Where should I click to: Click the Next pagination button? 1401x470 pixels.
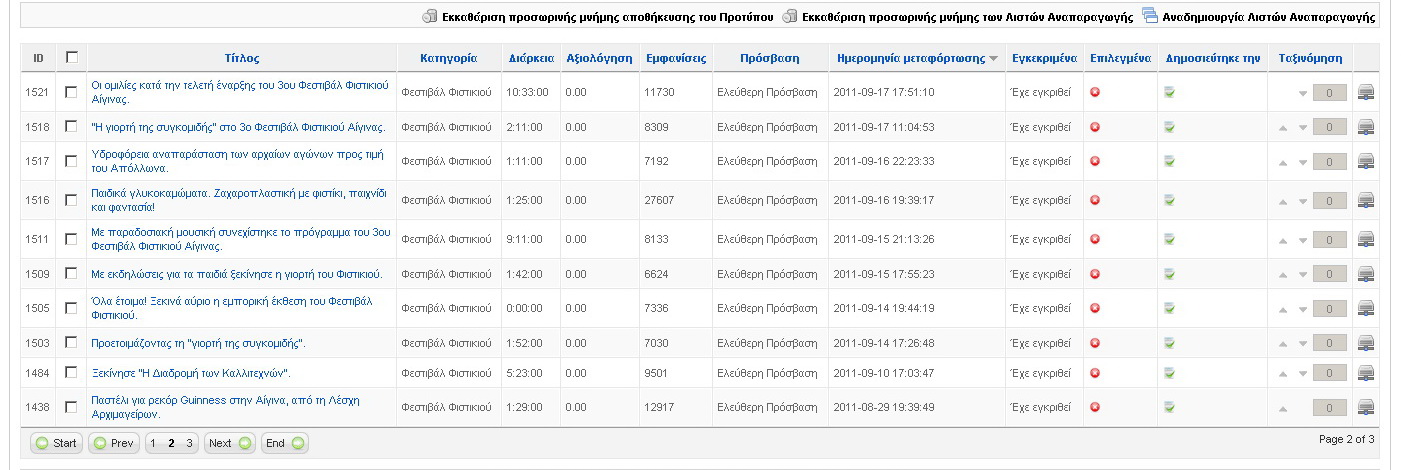click(229, 443)
